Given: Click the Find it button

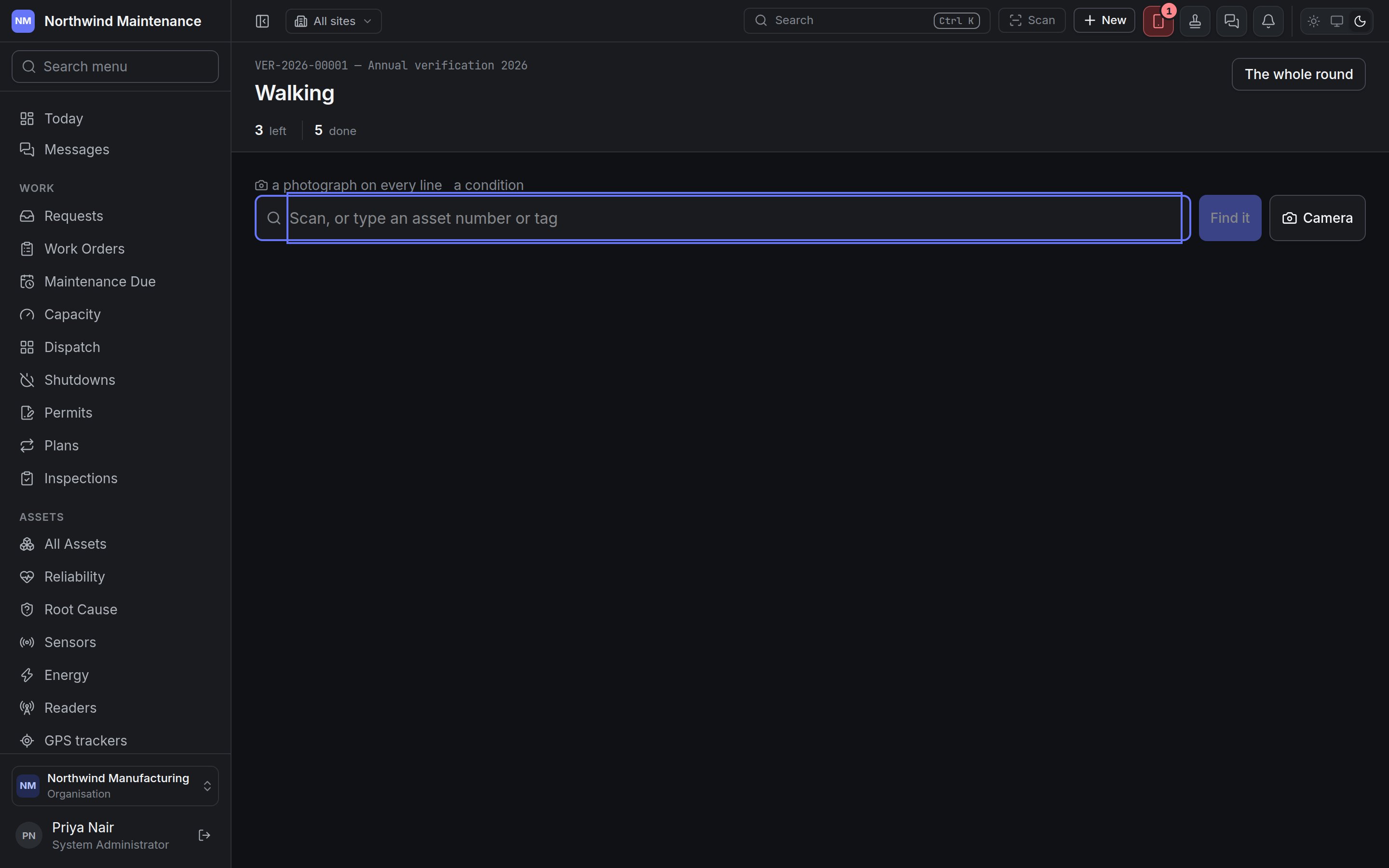Looking at the screenshot, I should (1230, 218).
